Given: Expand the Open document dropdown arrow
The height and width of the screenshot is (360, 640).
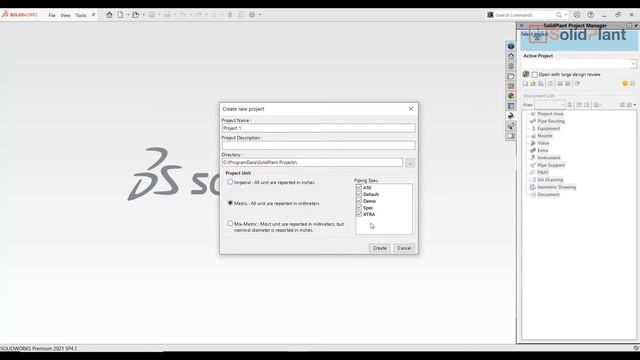Looking at the screenshot, I should (143, 15).
